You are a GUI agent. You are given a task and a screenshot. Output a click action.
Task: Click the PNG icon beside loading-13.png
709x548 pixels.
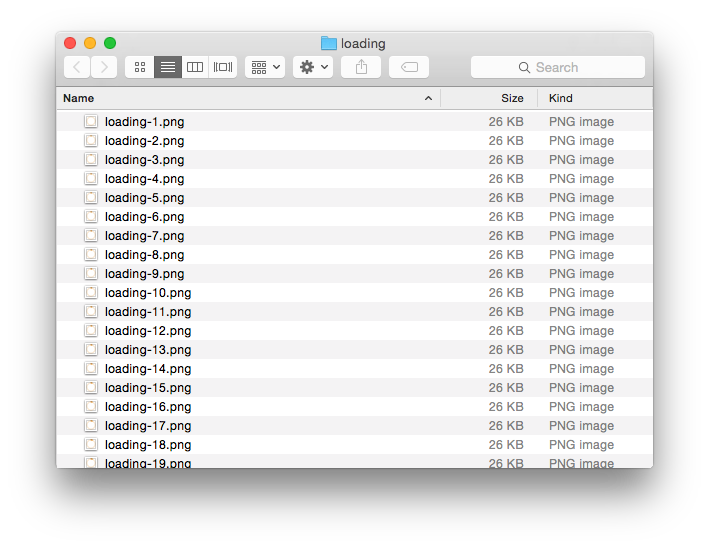click(x=91, y=349)
